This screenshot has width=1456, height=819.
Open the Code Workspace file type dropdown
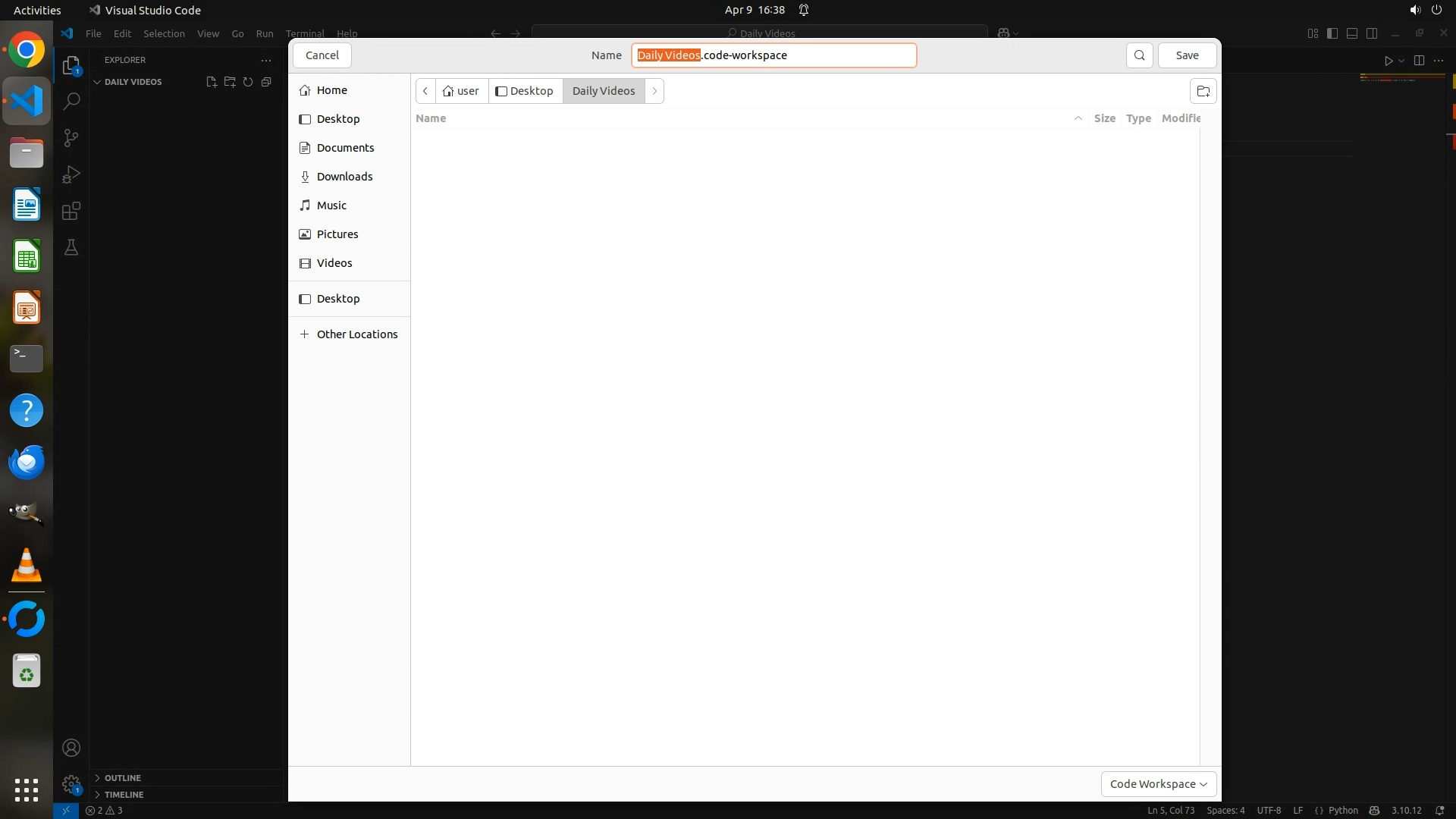1158,784
